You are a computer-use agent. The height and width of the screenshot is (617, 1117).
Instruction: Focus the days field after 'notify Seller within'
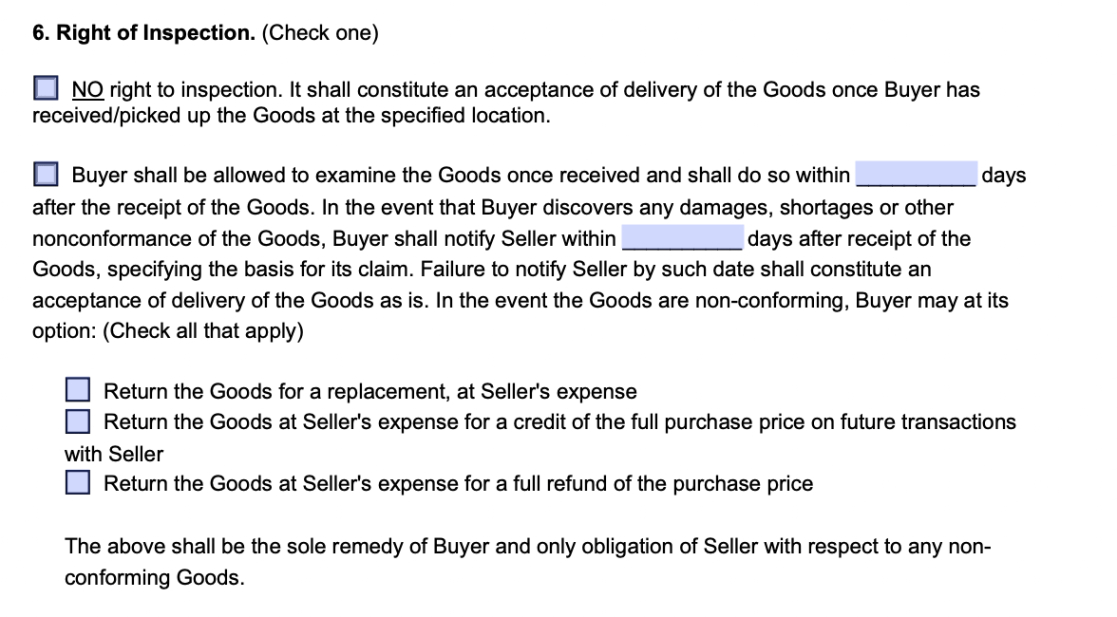point(682,237)
